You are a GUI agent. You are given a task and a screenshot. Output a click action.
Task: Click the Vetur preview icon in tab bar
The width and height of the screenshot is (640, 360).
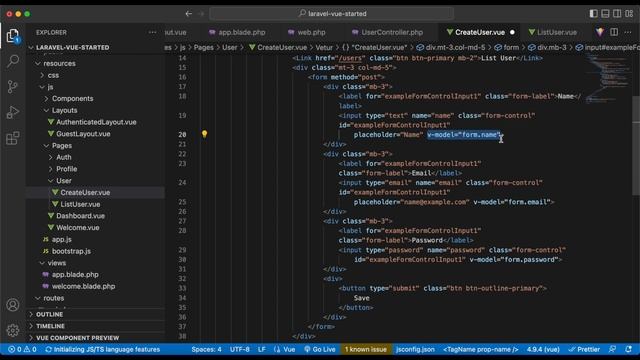(x=600, y=32)
